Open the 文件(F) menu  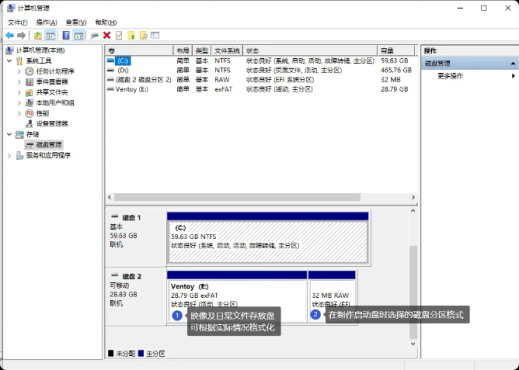point(17,23)
